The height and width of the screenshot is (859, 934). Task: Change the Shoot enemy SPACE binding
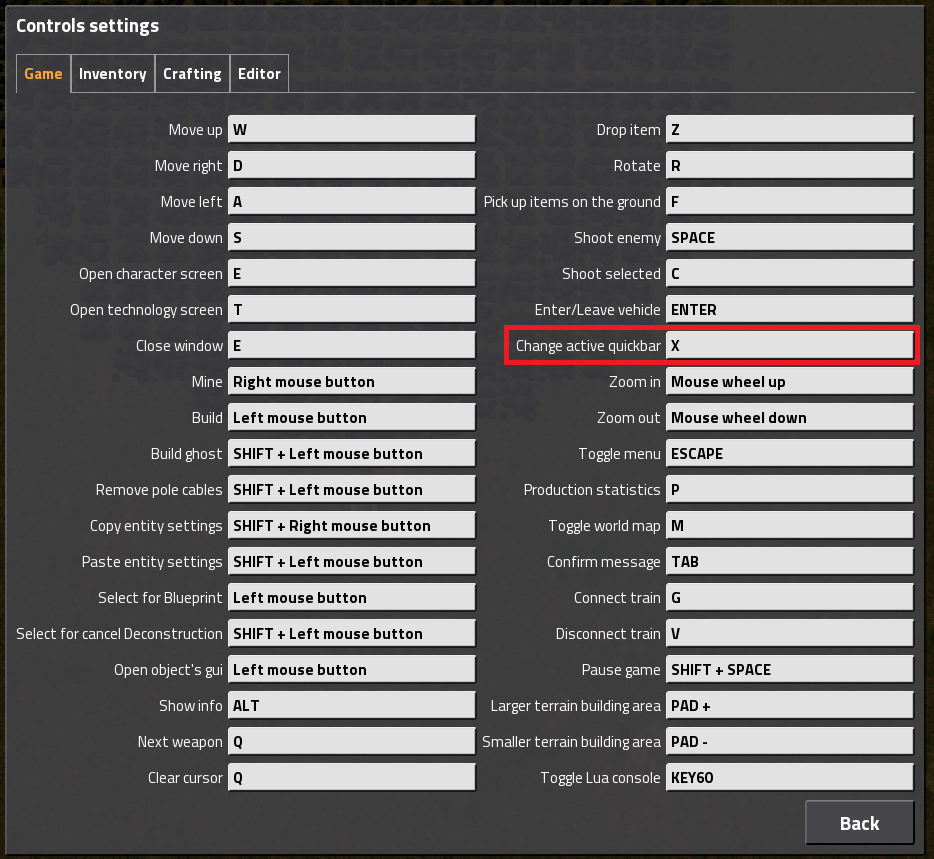[x=789, y=237]
